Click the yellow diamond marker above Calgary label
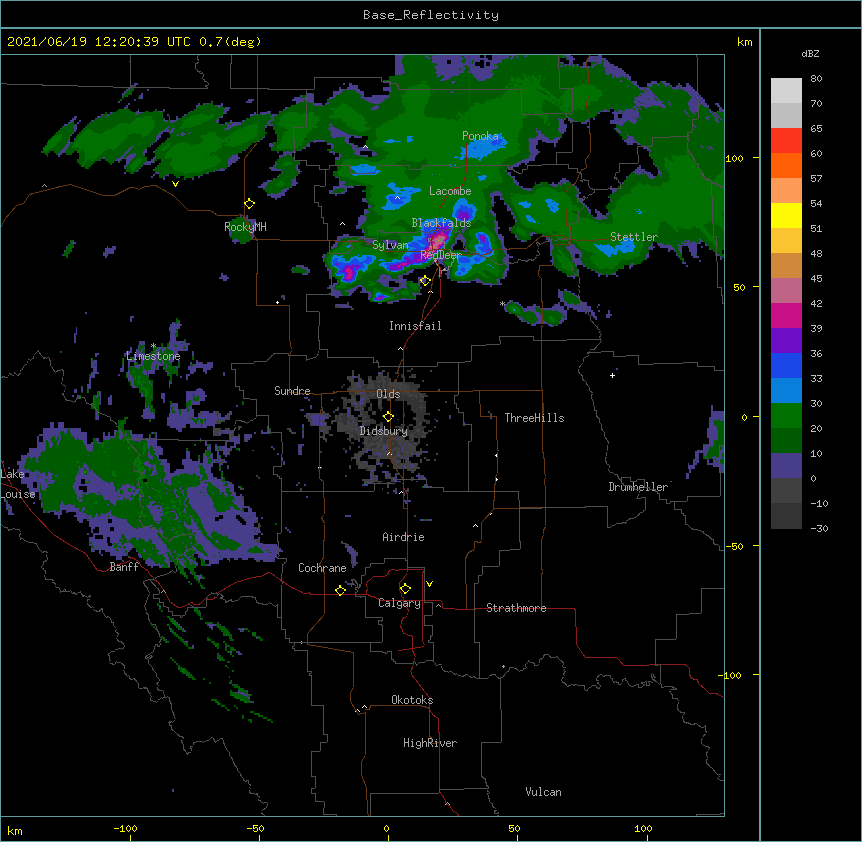Image resolution: width=862 pixels, height=842 pixels. [405, 589]
